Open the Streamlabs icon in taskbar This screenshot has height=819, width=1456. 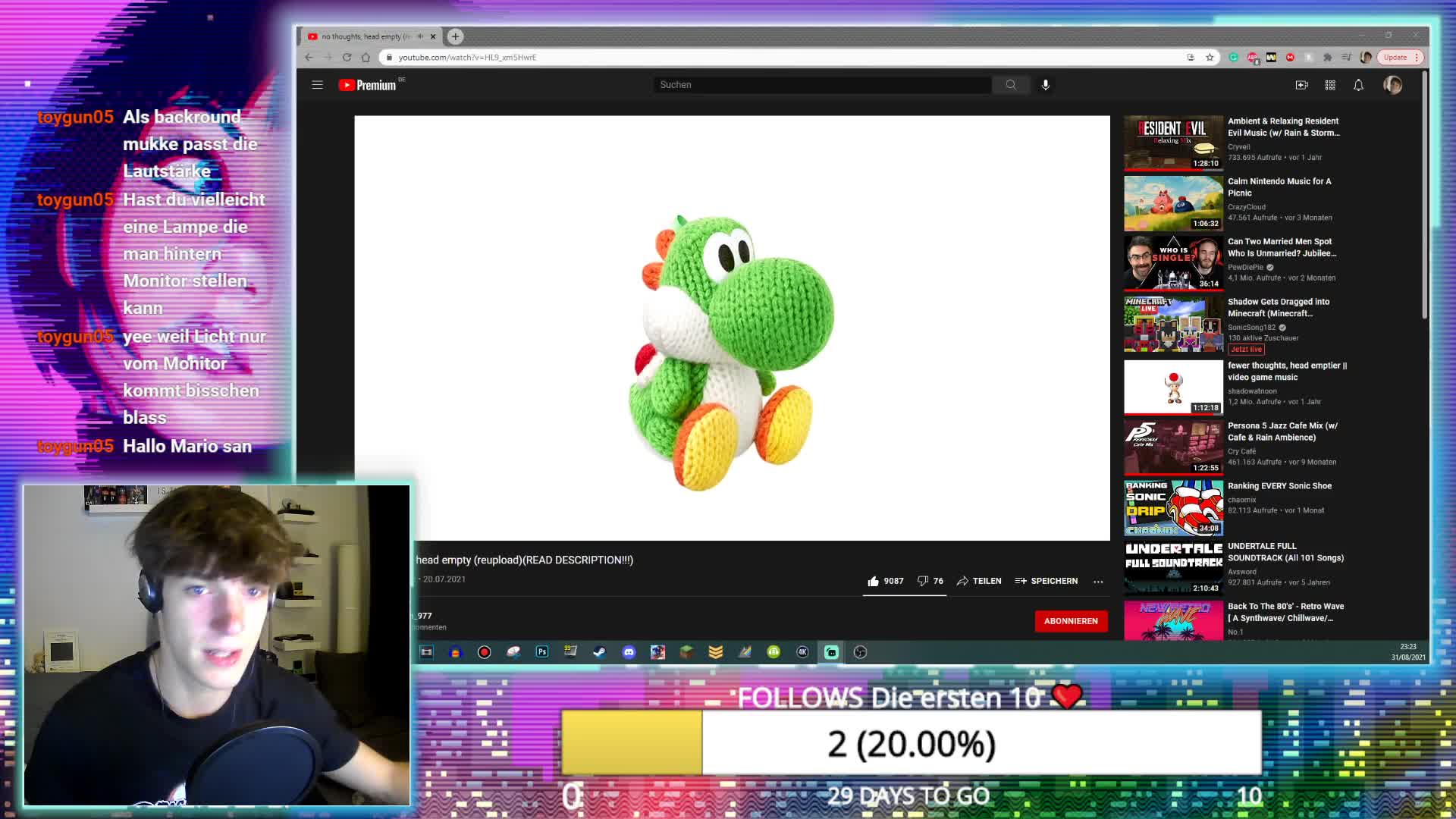[x=831, y=652]
